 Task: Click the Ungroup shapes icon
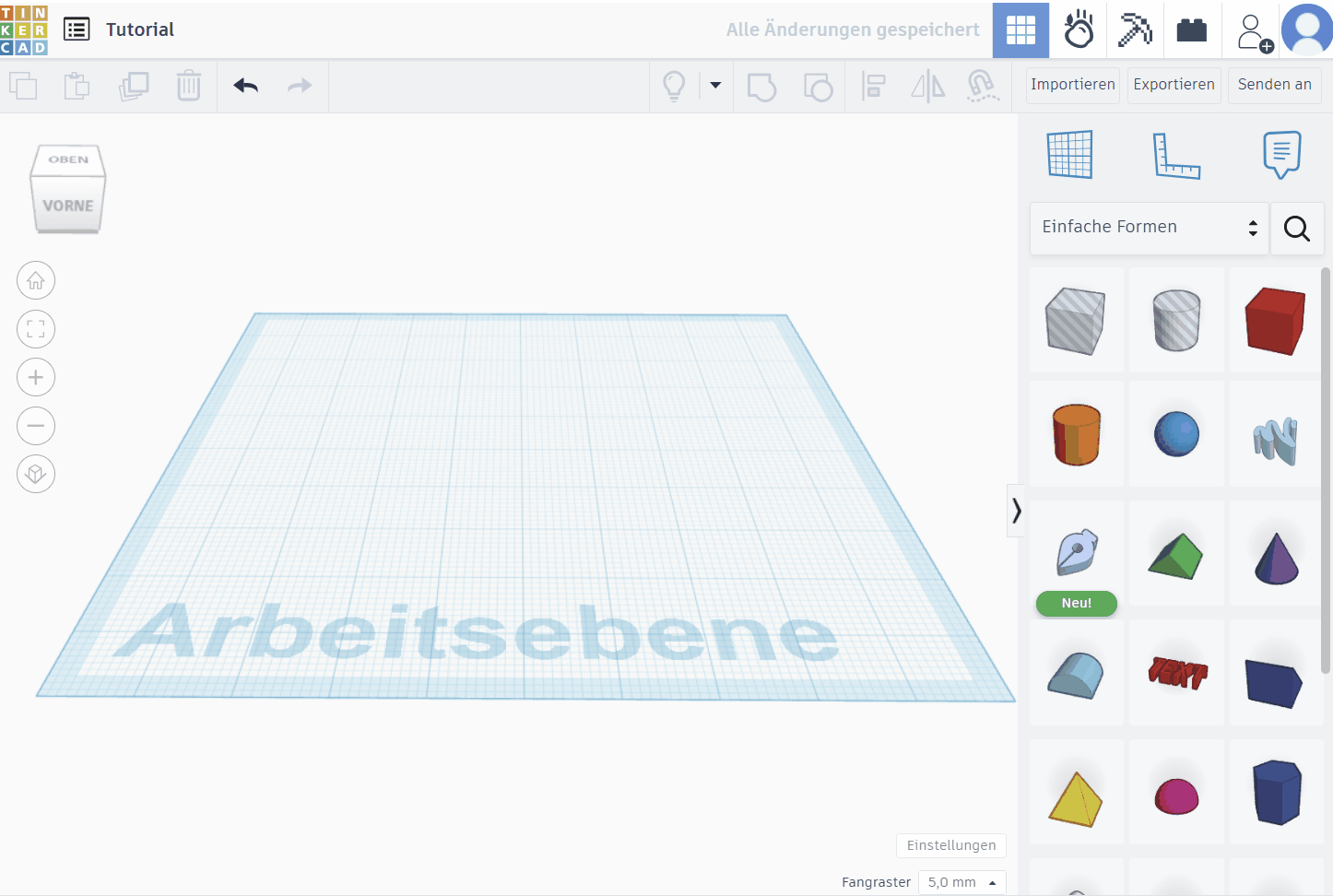(818, 87)
